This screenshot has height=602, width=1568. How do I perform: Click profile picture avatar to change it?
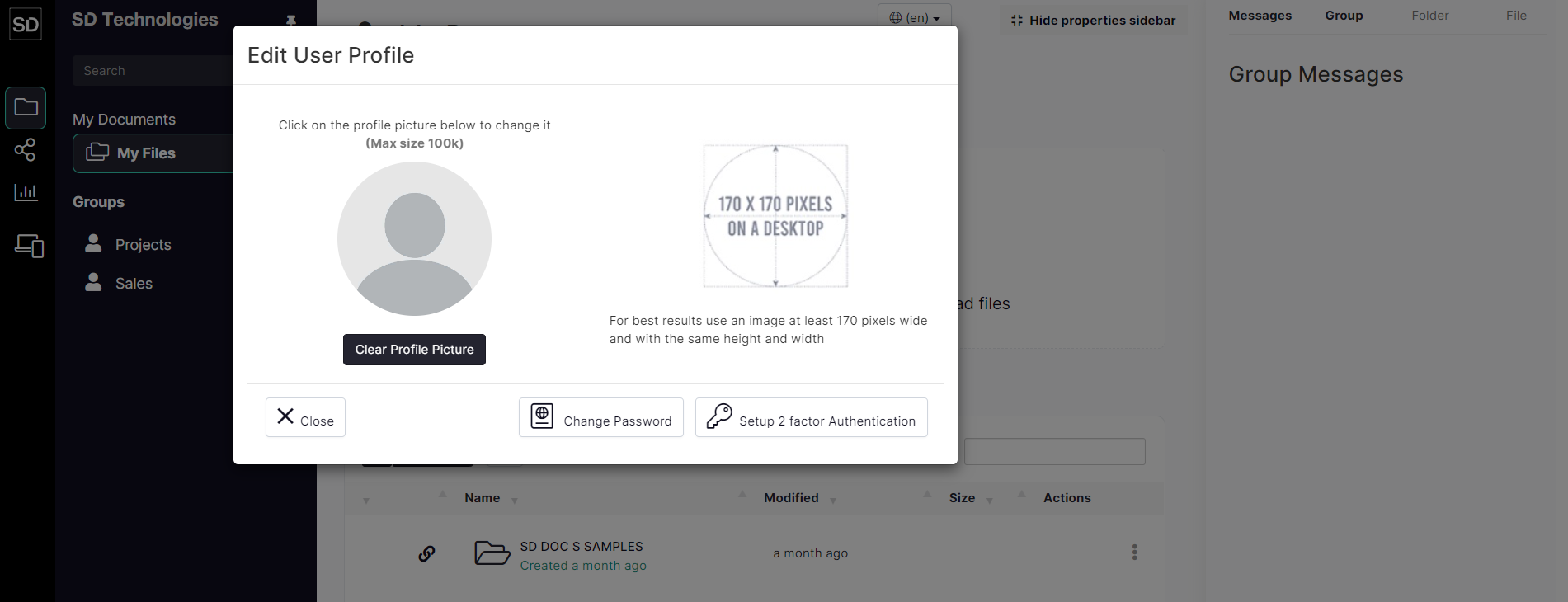(414, 238)
